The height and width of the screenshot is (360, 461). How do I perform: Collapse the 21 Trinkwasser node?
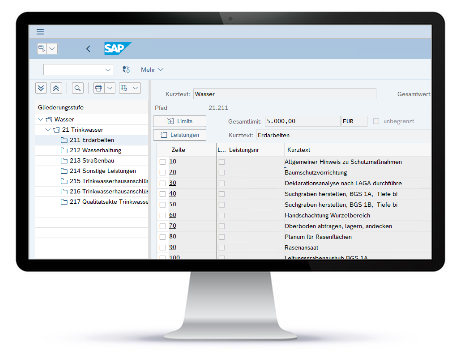point(48,130)
